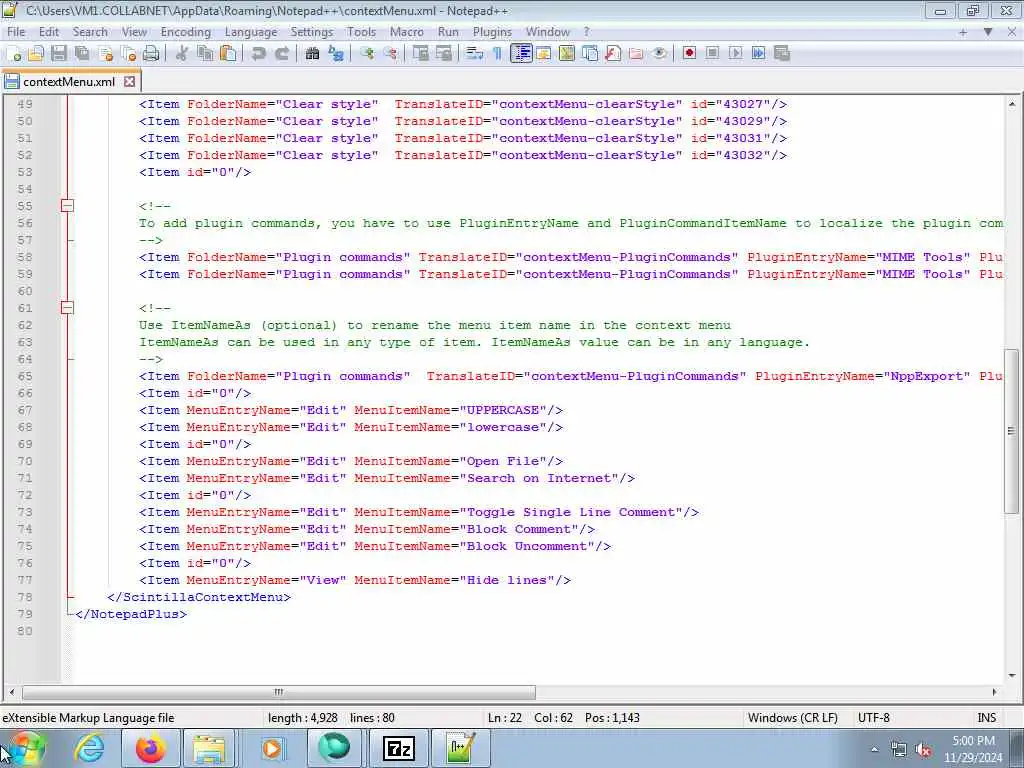Toggle Synchronize Vertical Scrolling
1024x768 pixels.
[421, 54]
